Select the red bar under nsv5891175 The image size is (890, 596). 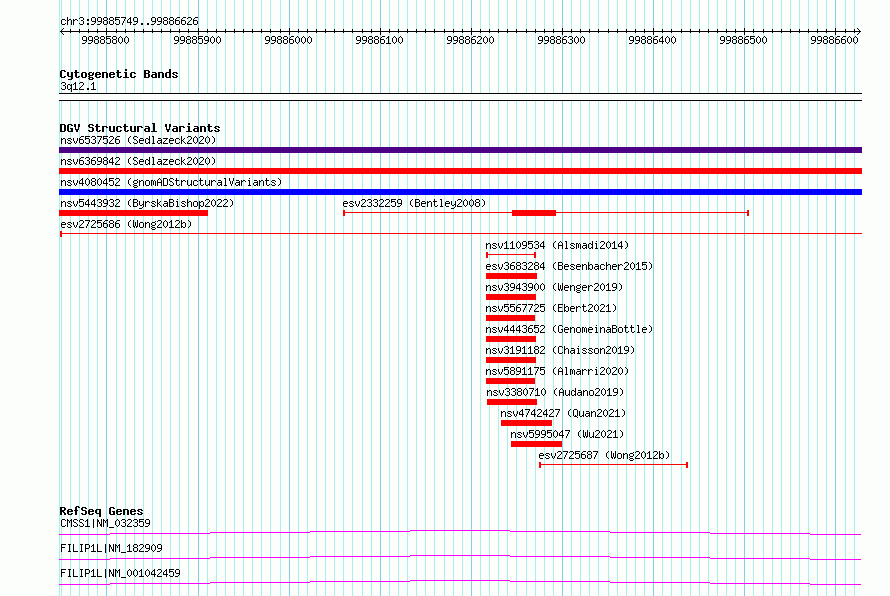pyautogui.click(x=511, y=381)
